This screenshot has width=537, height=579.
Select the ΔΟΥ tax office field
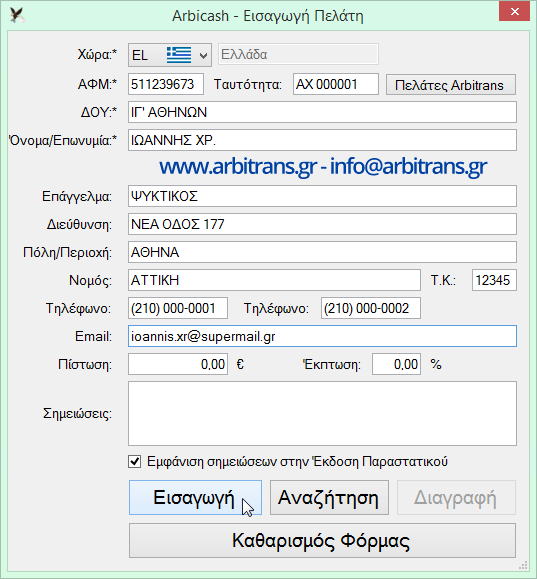pos(322,112)
